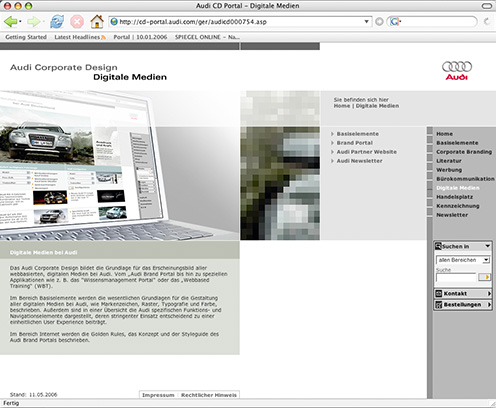Open the Basiselemente submenu link
The image size is (496, 408).
(358, 134)
